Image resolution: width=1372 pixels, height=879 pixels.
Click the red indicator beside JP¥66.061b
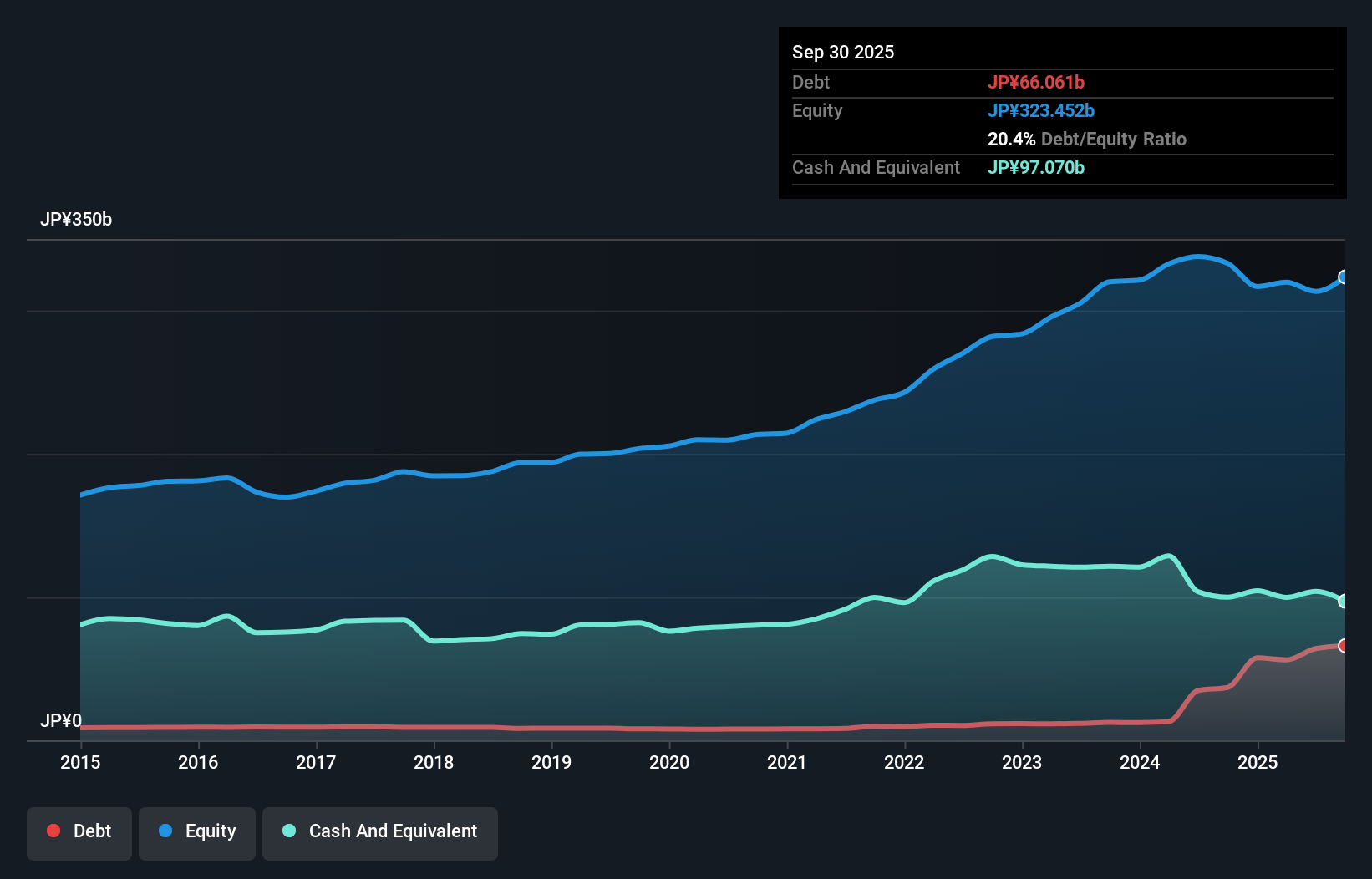pos(1036,82)
